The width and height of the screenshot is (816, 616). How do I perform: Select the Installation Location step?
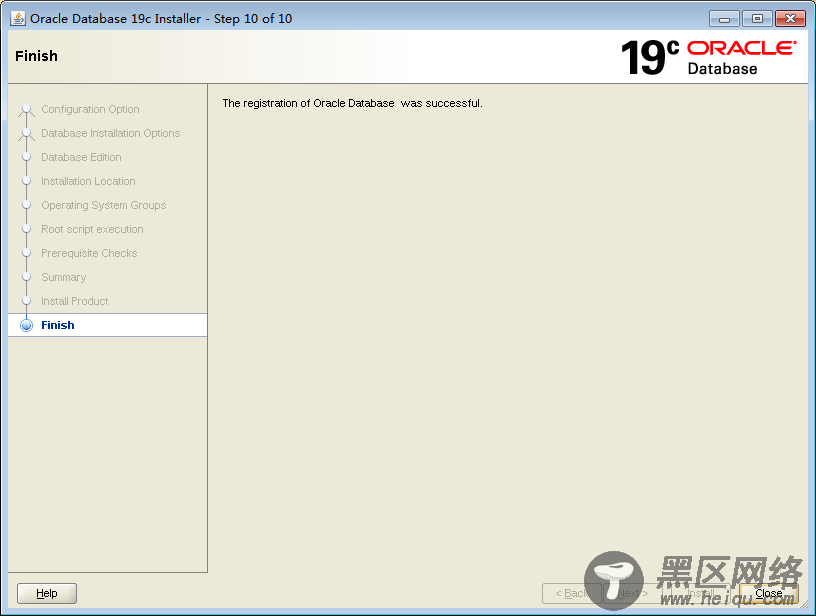[88, 181]
